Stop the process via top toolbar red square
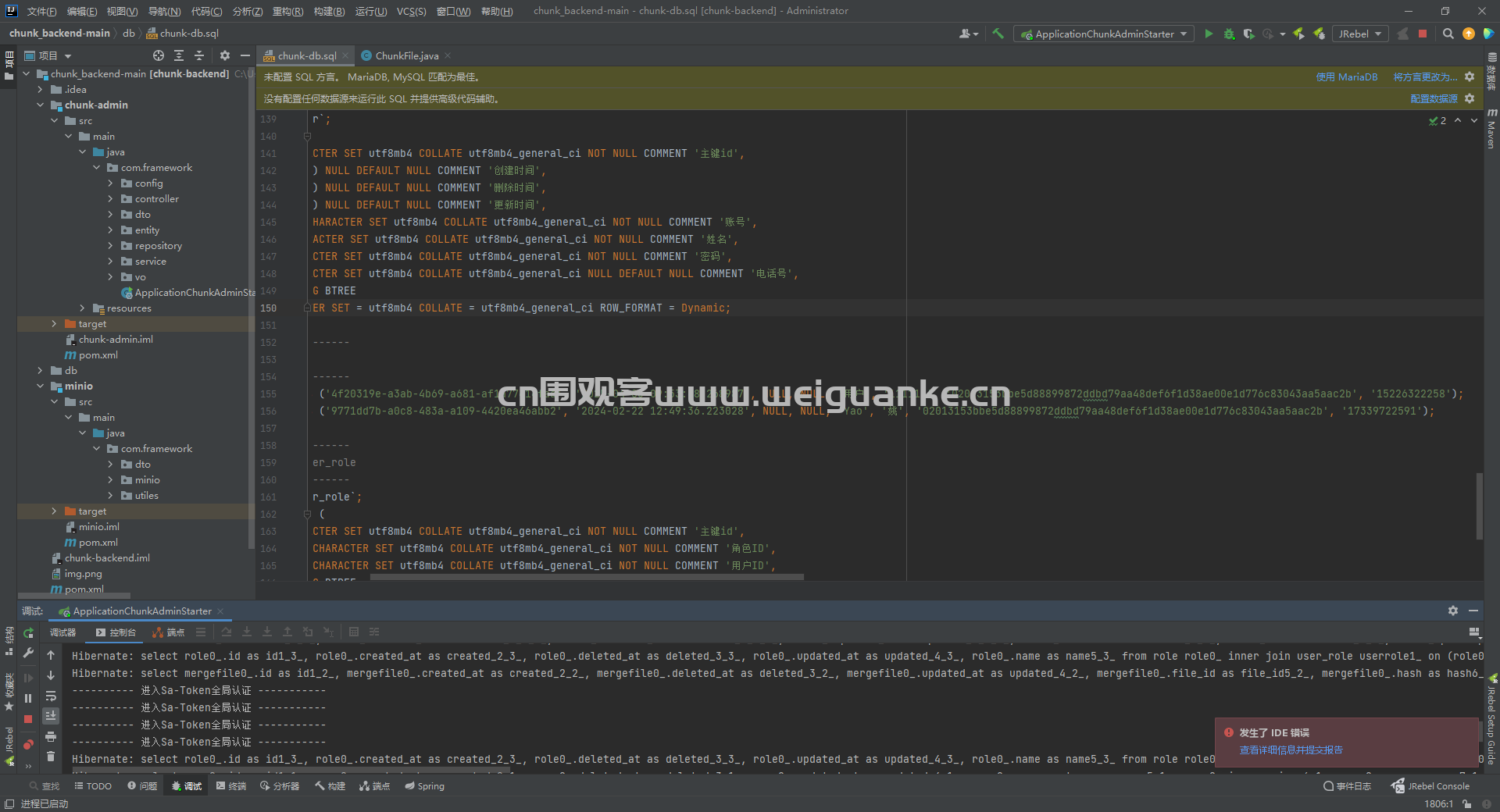 [x=1423, y=34]
